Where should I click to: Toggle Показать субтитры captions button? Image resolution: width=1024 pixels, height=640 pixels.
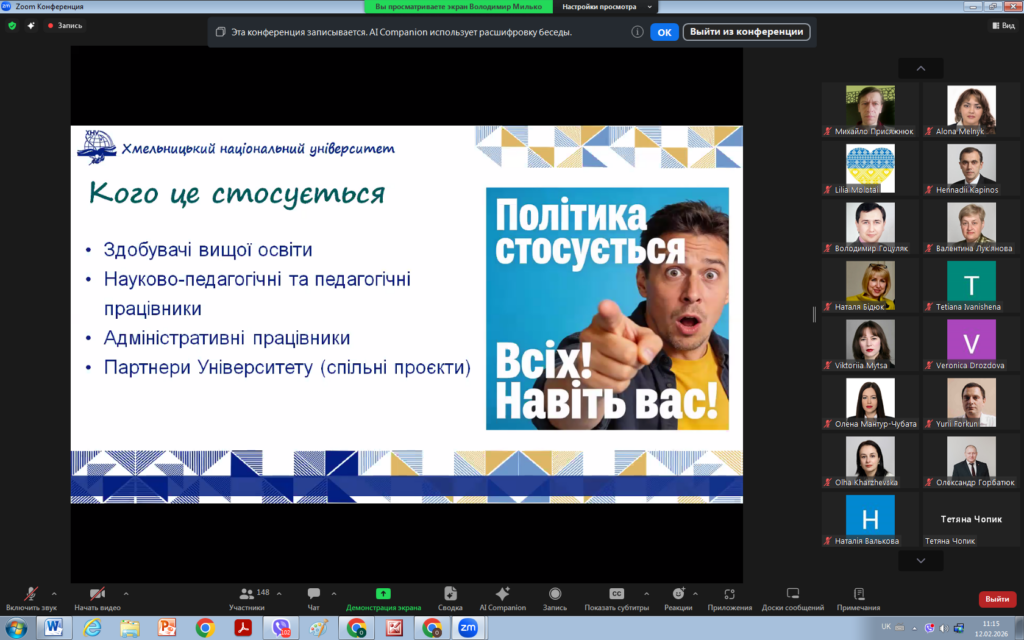point(616,594)
